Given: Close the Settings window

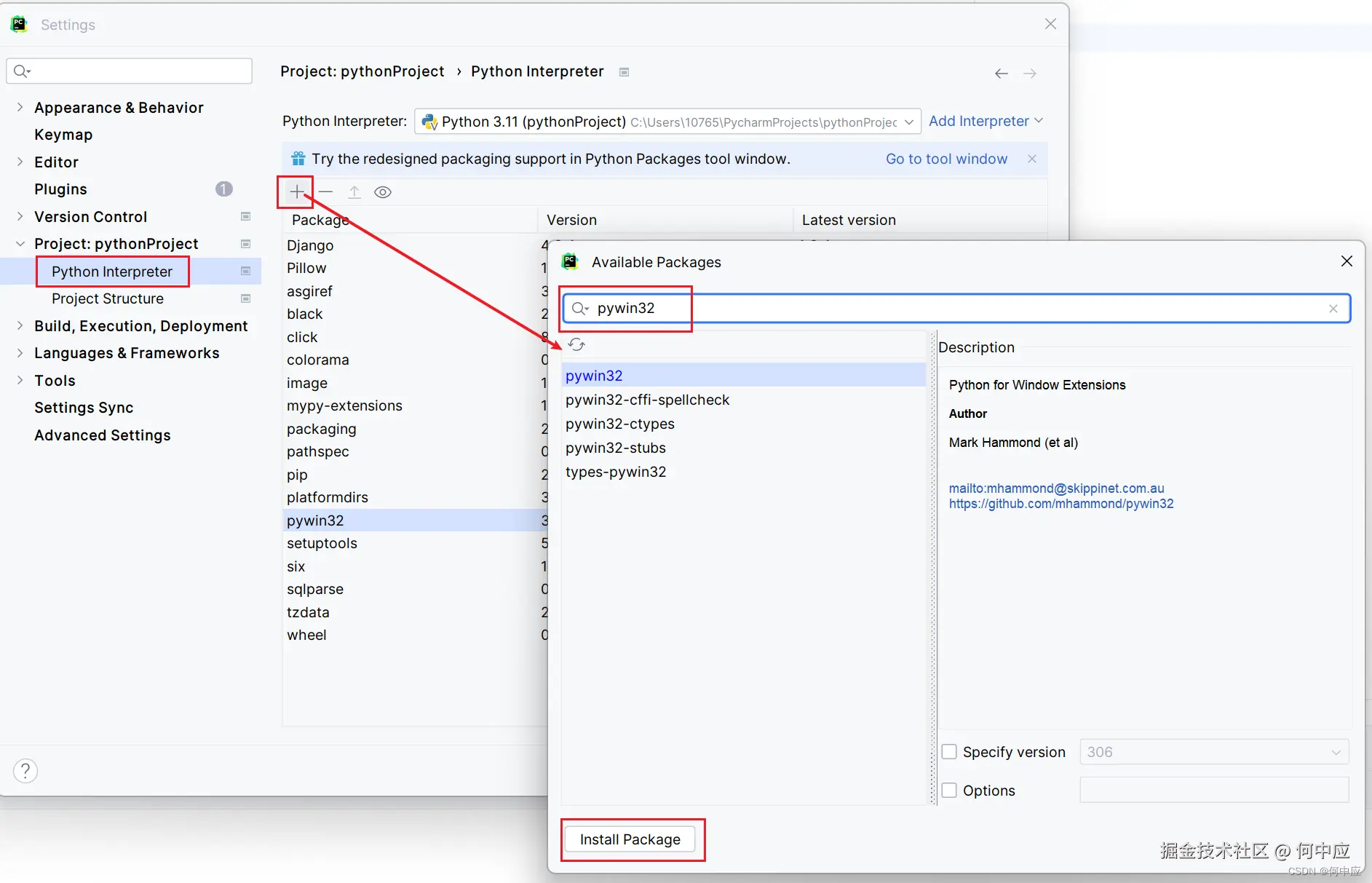Looking at the screenshot, I should [x=1050, y=24].
